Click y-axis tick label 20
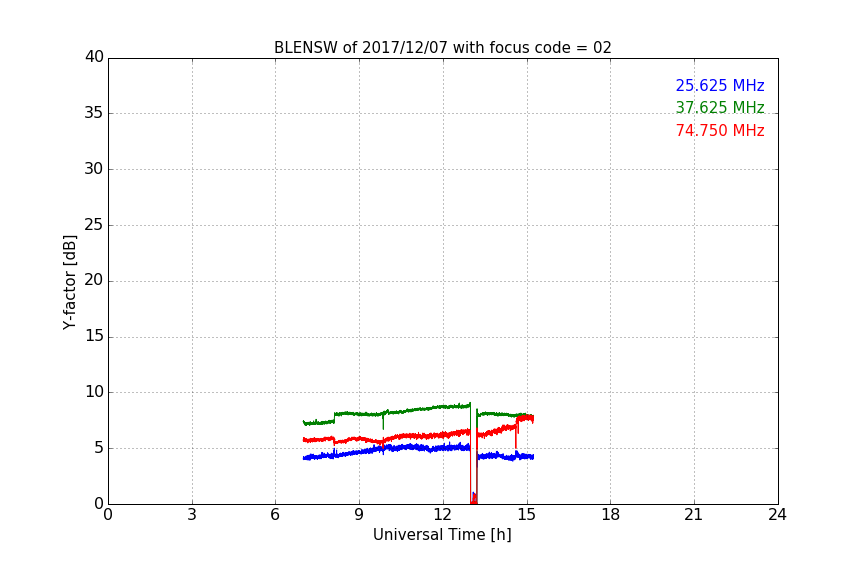864x576 pixels. 94,281
